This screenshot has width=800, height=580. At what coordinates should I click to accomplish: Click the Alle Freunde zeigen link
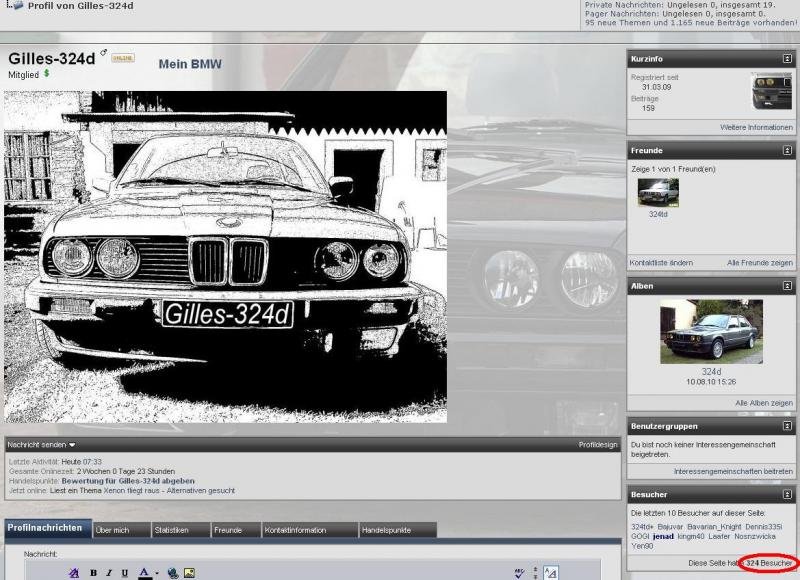[x=759, y=263]
